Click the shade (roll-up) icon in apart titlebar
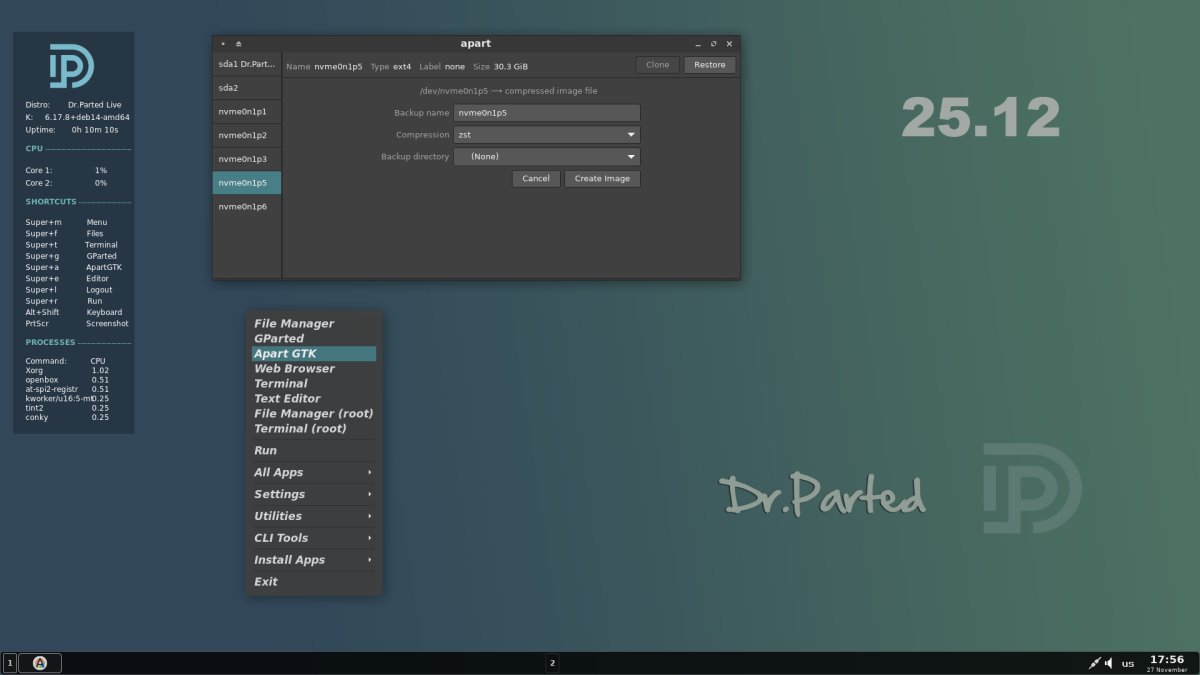 [x=238, y=44]
